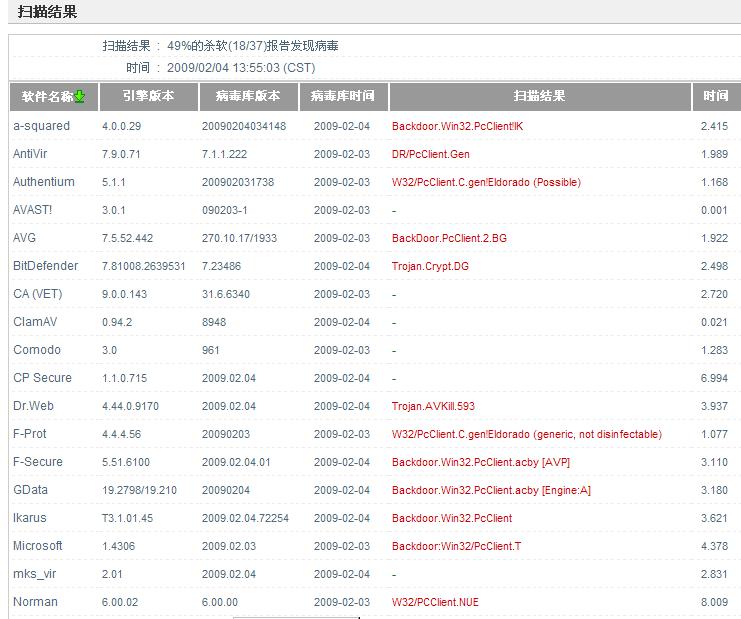The image size is (741, 619).
Task: Click Authentium result W32/PcClient.C.gen!Eldorado (Possible)
Action: point(486,182)
